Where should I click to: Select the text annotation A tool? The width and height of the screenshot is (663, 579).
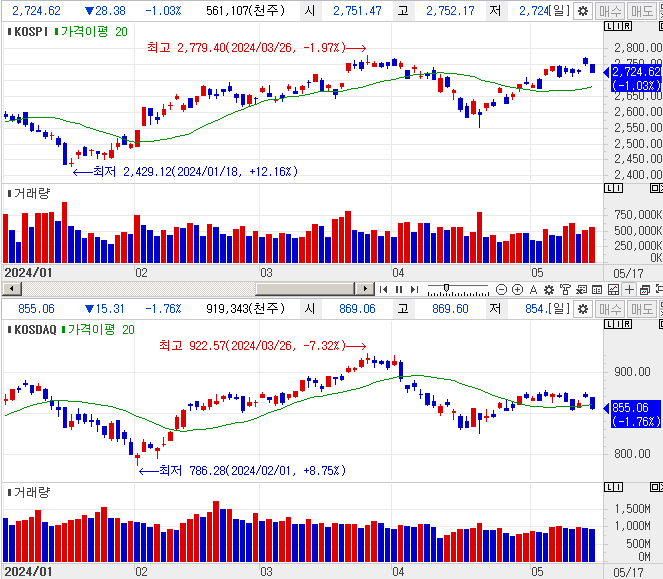click(x=533, y=290)
